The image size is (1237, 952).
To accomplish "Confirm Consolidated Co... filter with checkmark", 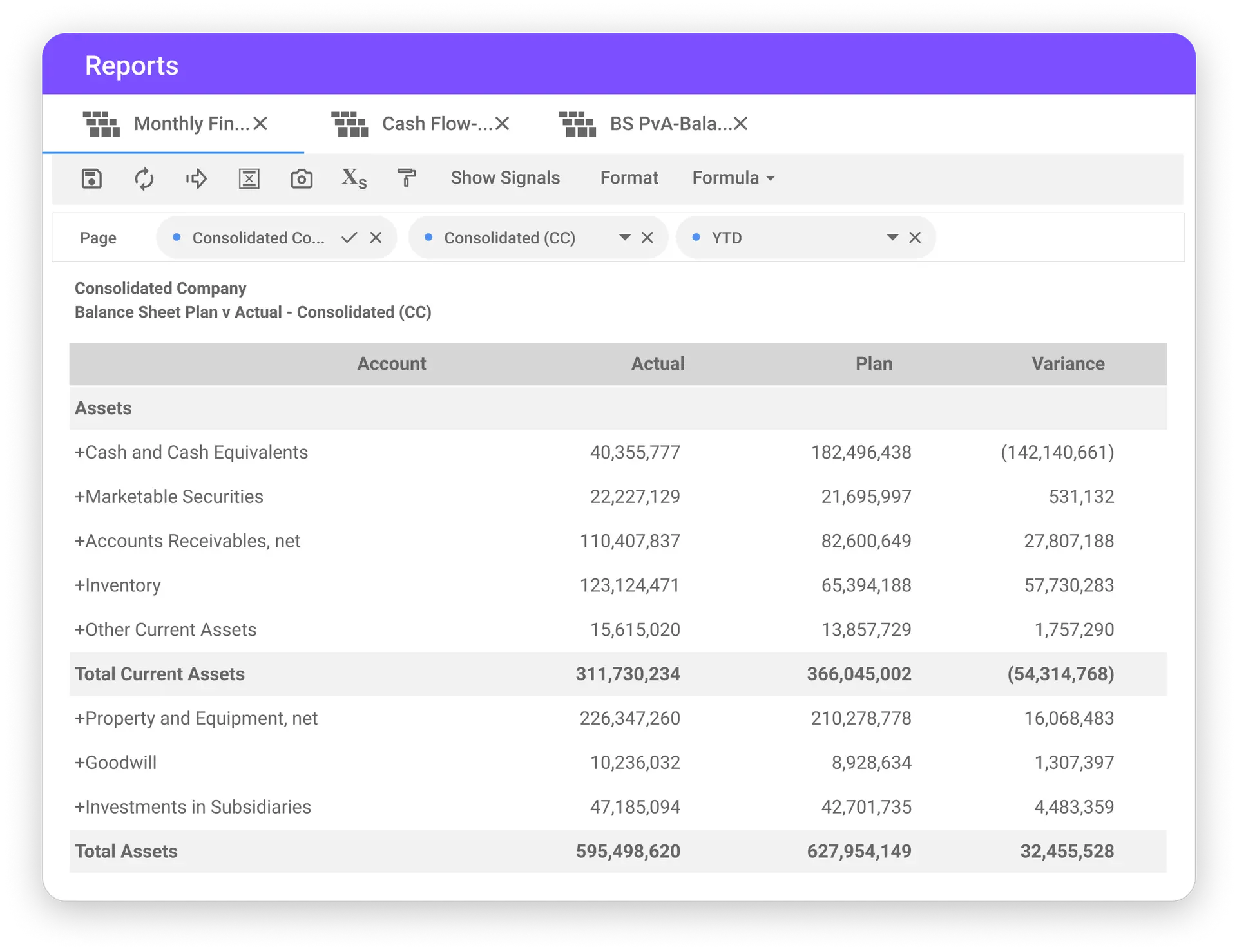I will pyautogui.click(x=349, y=238).
